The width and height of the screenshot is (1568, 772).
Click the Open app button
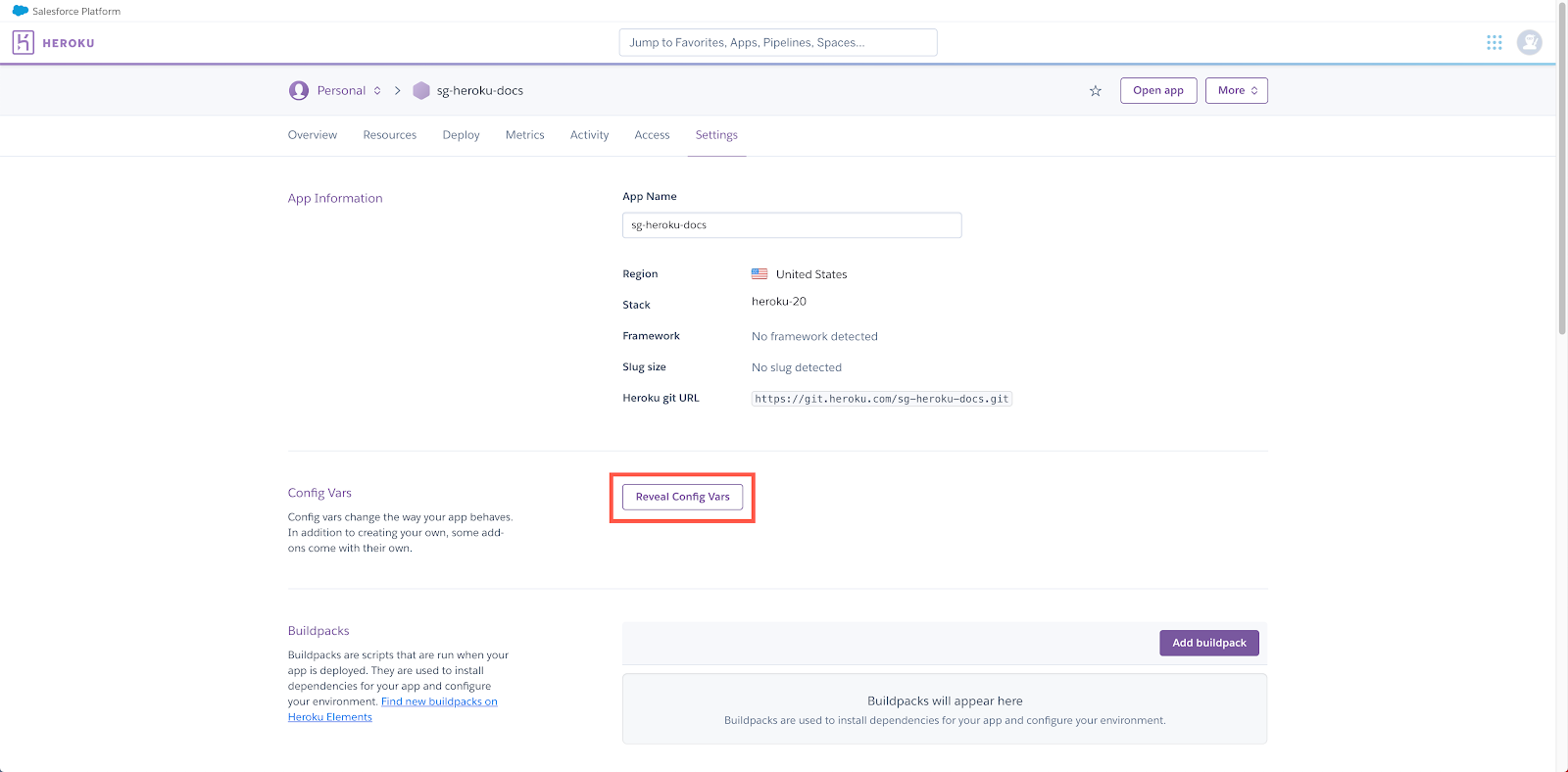pyautogui.click(x=1158, y=90)
